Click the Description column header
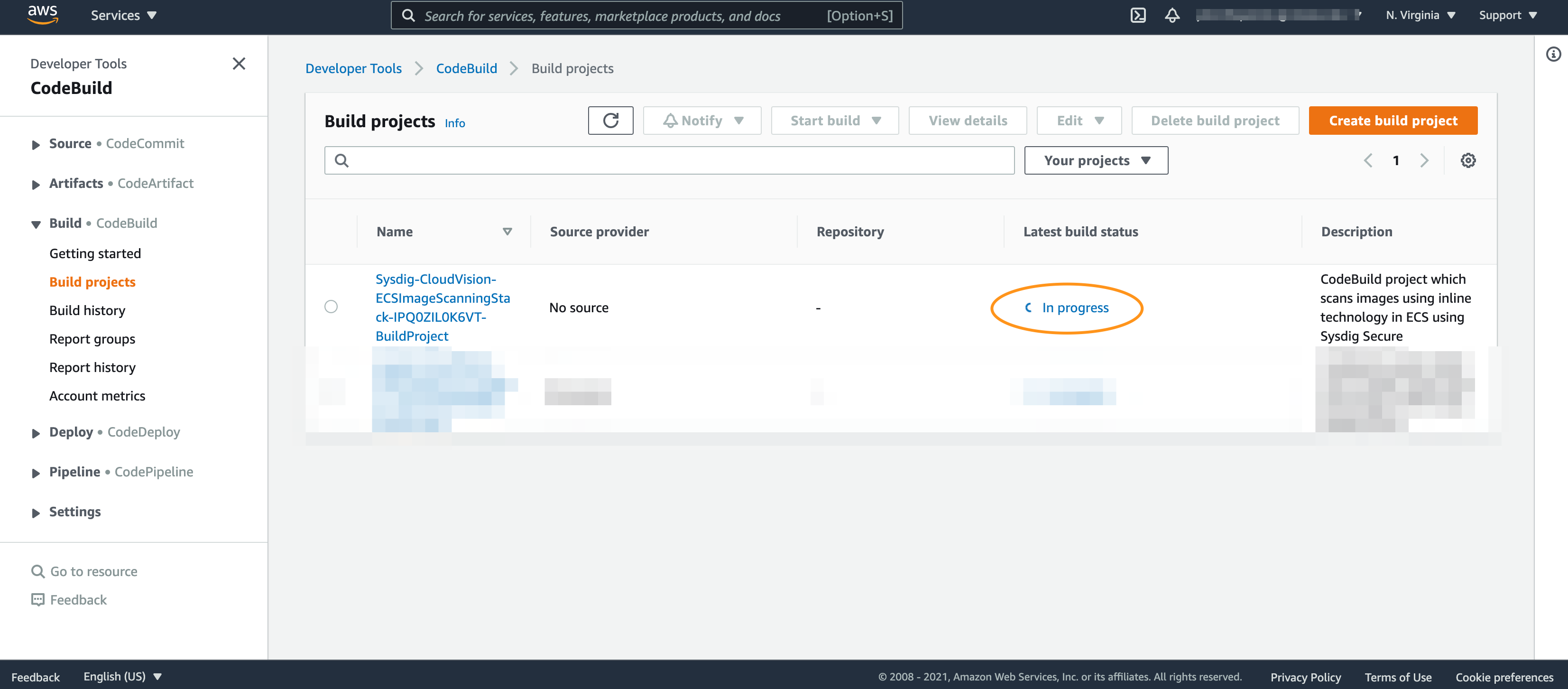The height and width of the screenshot is (689, 1568). click(1356, 232)
